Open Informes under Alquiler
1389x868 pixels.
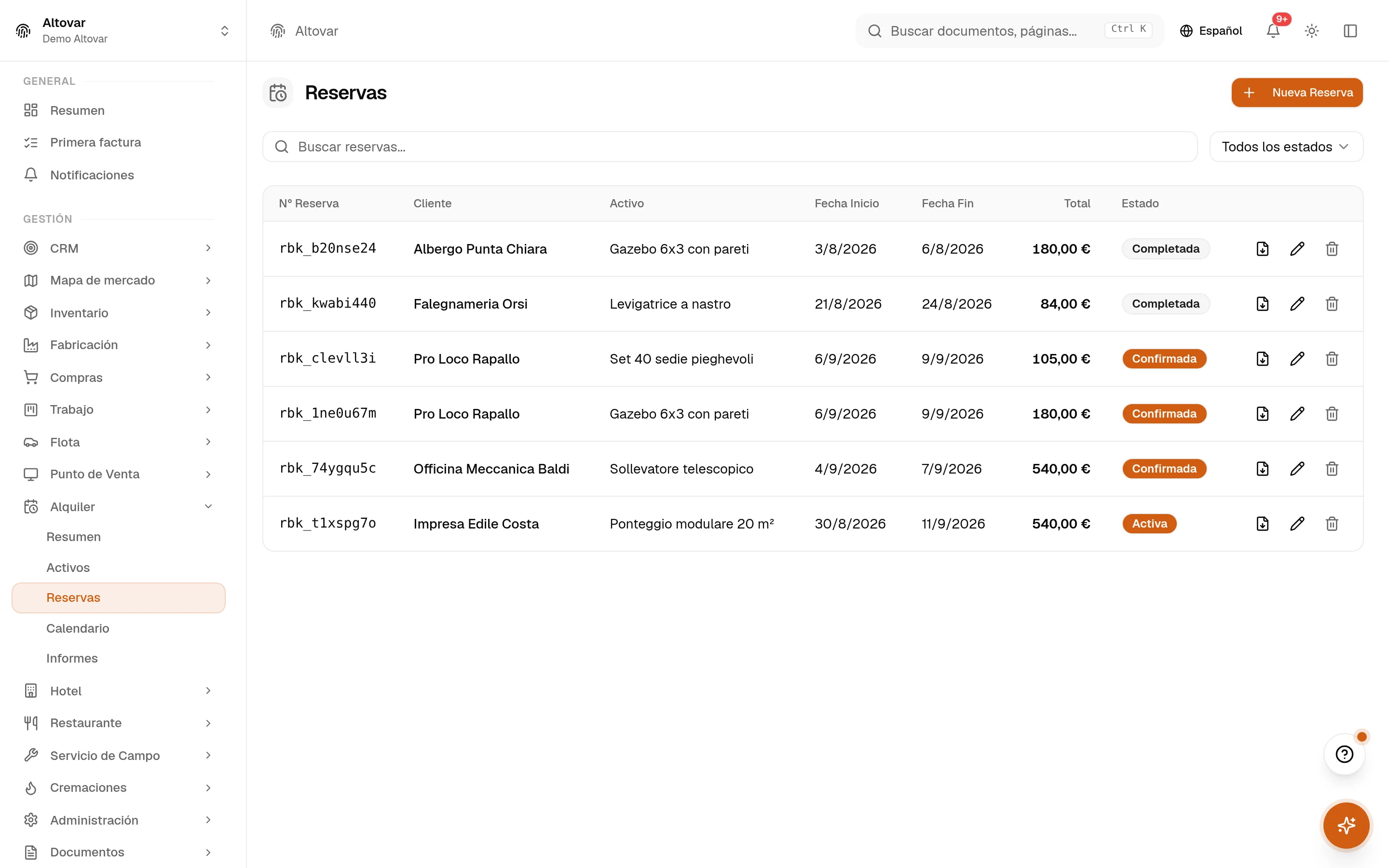118,658
